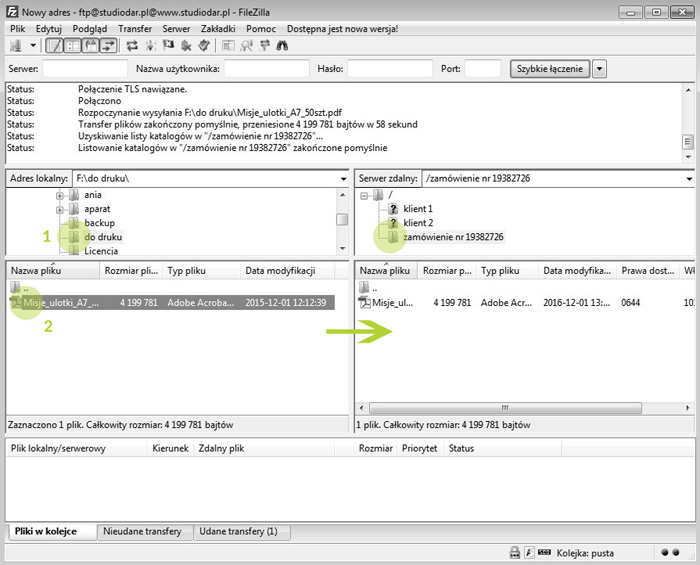
Task: Click the local parent directory '..' folder icon
Action: (15, 287)
